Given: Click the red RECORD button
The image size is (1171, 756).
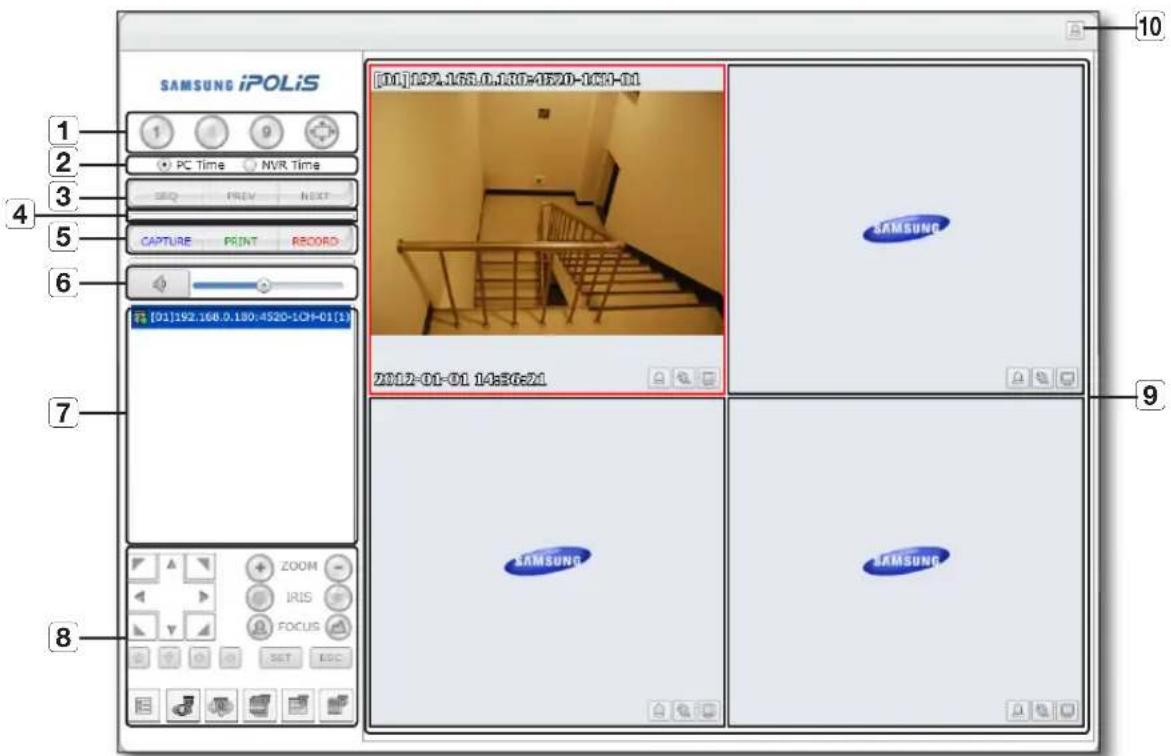Looking at the screenshot, I should 315,241.
